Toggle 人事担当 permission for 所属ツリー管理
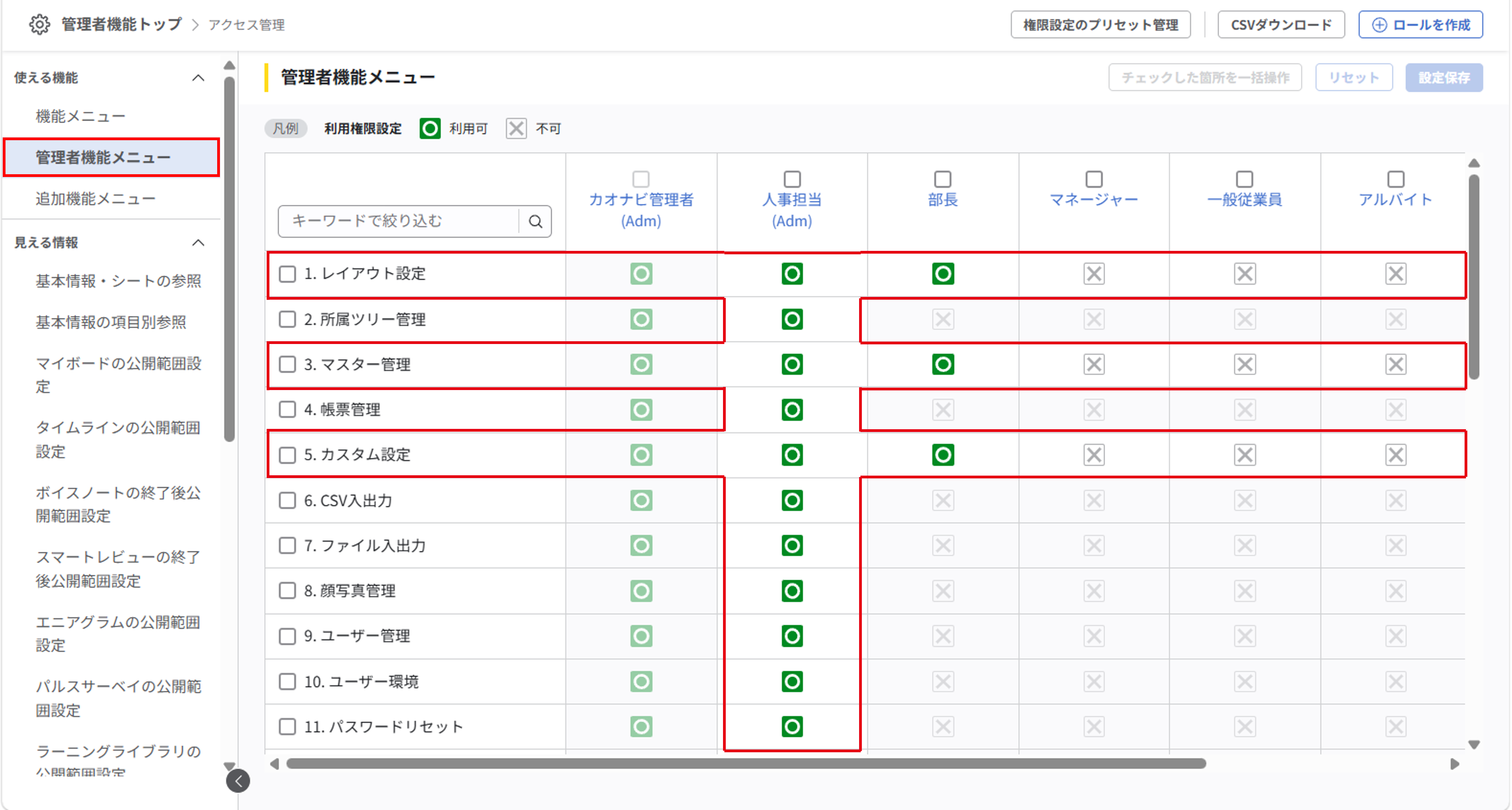This screenshot has width=1512, height=810. (792, 319)
